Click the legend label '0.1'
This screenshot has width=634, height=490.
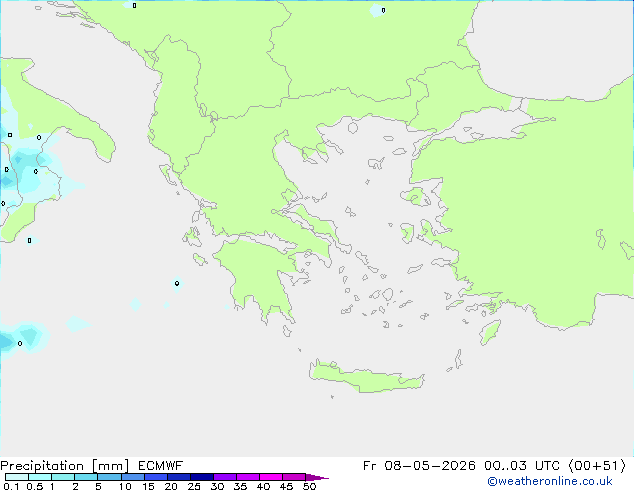[11, 486]
